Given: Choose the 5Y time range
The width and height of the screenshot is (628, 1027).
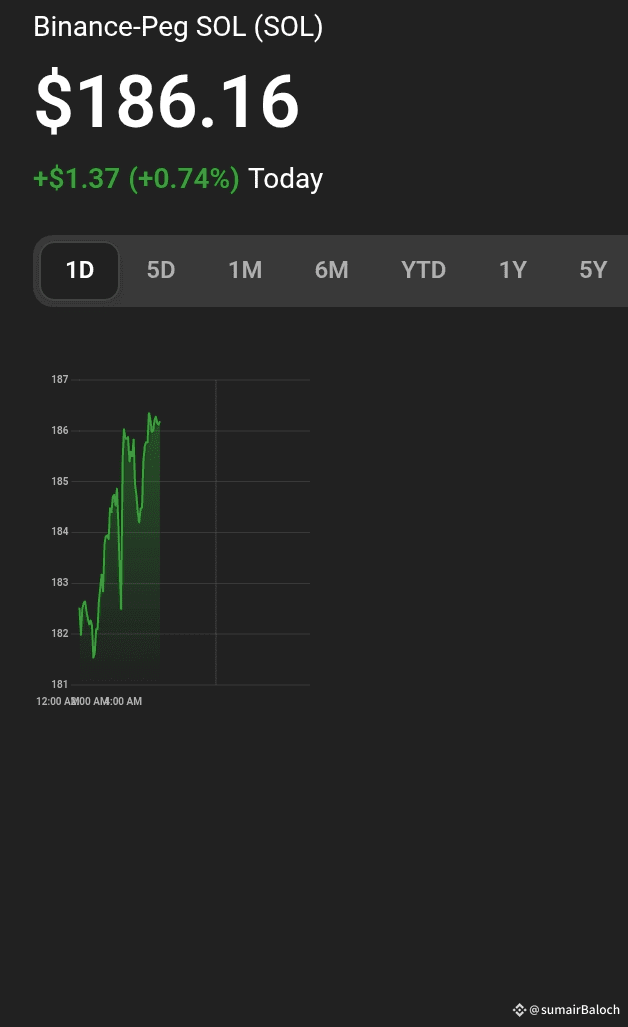Looking at the screenshot, I should 593,270.
